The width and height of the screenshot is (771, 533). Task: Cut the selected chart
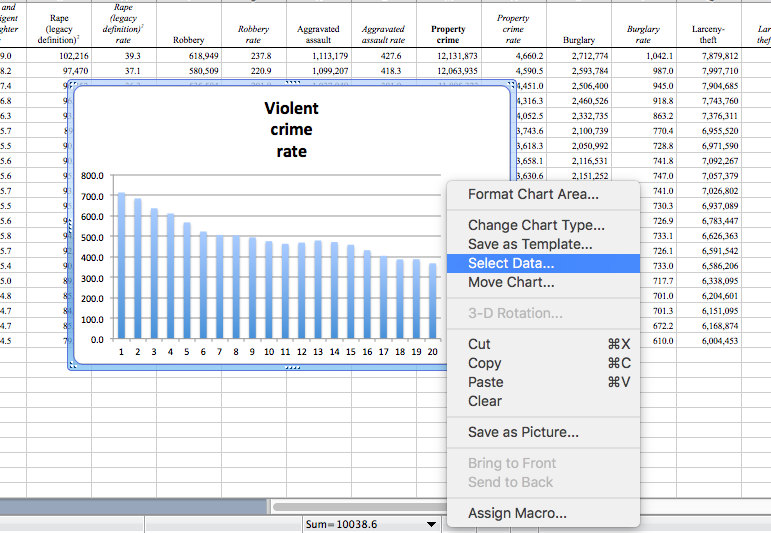[479, 344]
